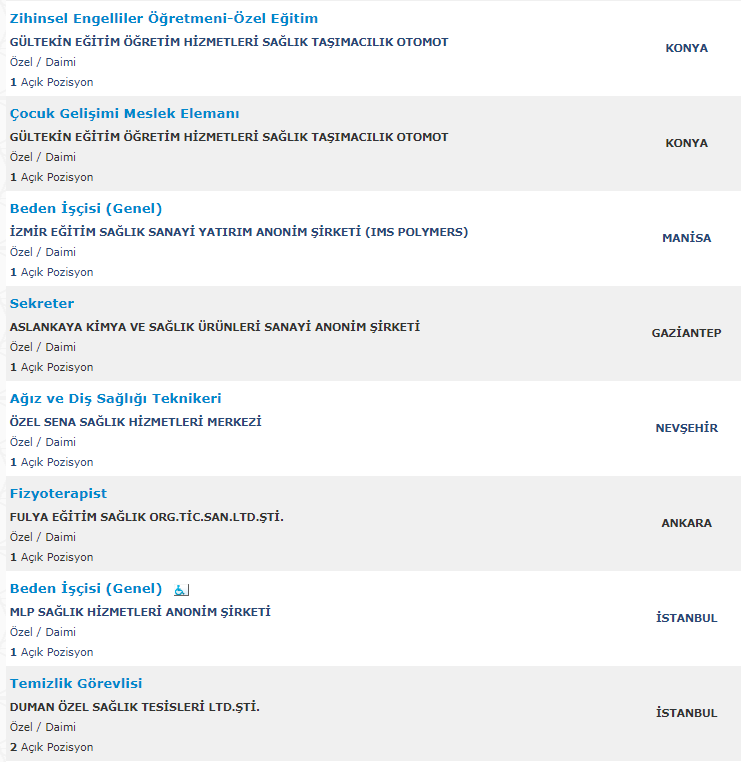Select the MANİSA location label
Viewport: 741px width, 762px height.
[686, 238]
